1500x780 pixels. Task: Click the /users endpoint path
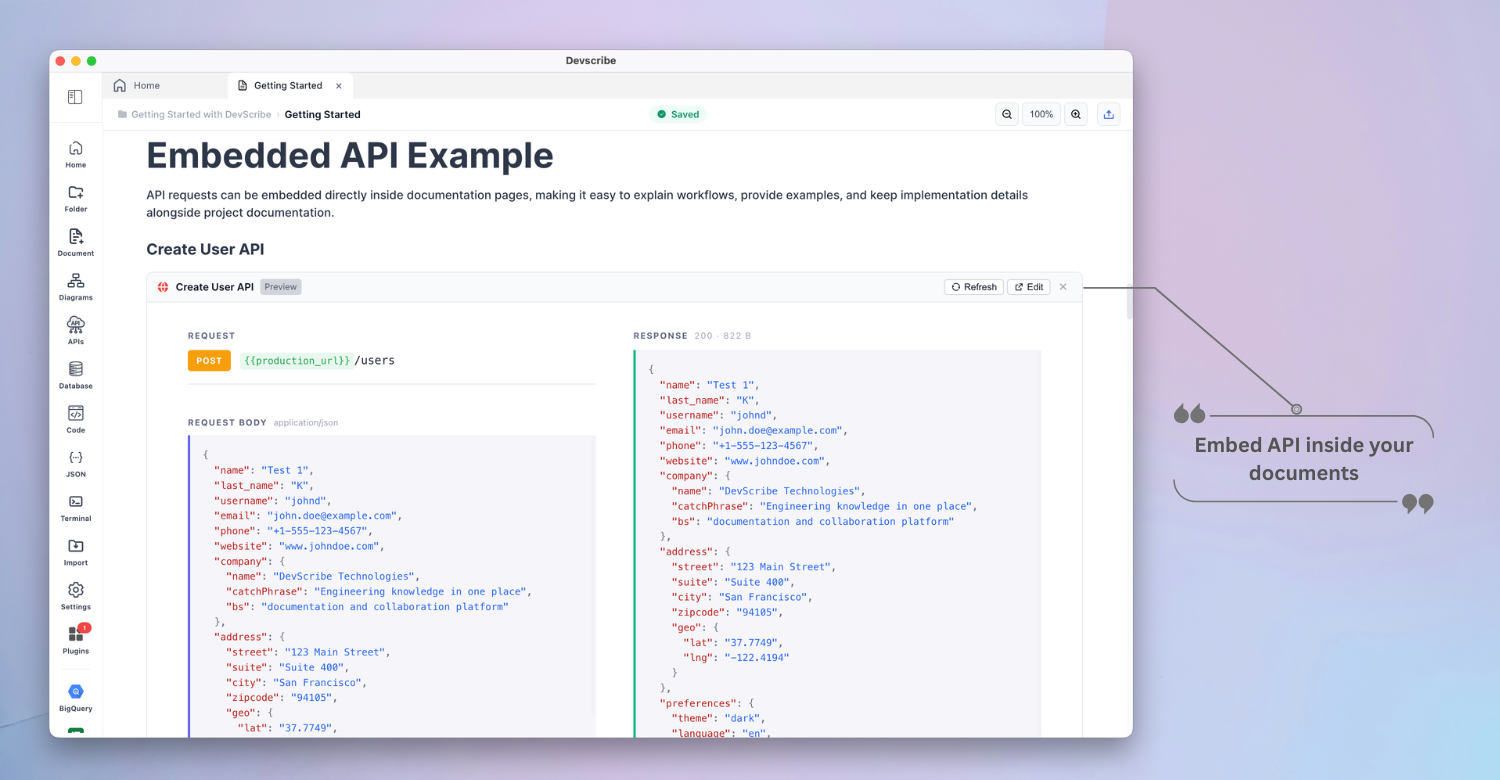pyautogui.click(x=375, y=361)
